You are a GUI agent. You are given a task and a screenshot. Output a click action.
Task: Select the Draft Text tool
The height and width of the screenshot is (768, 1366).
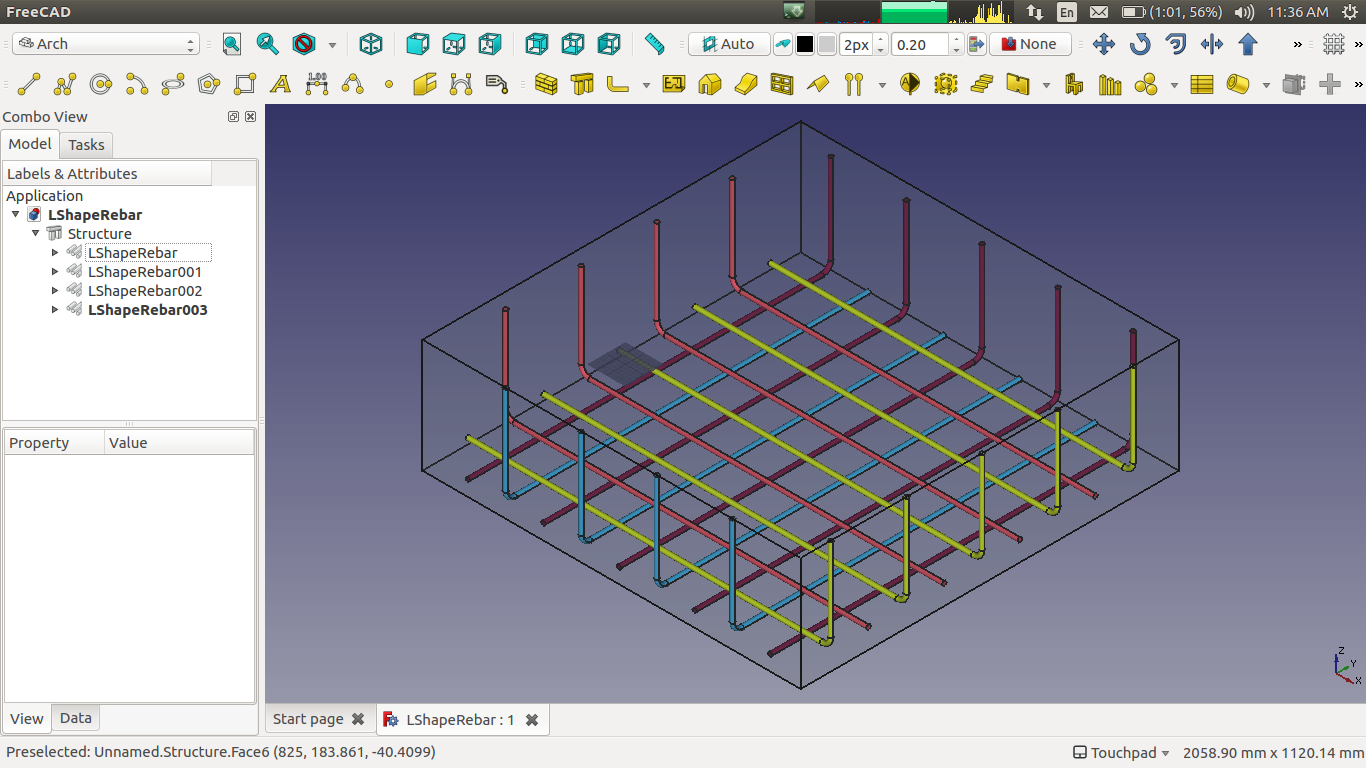coord(281,84)
